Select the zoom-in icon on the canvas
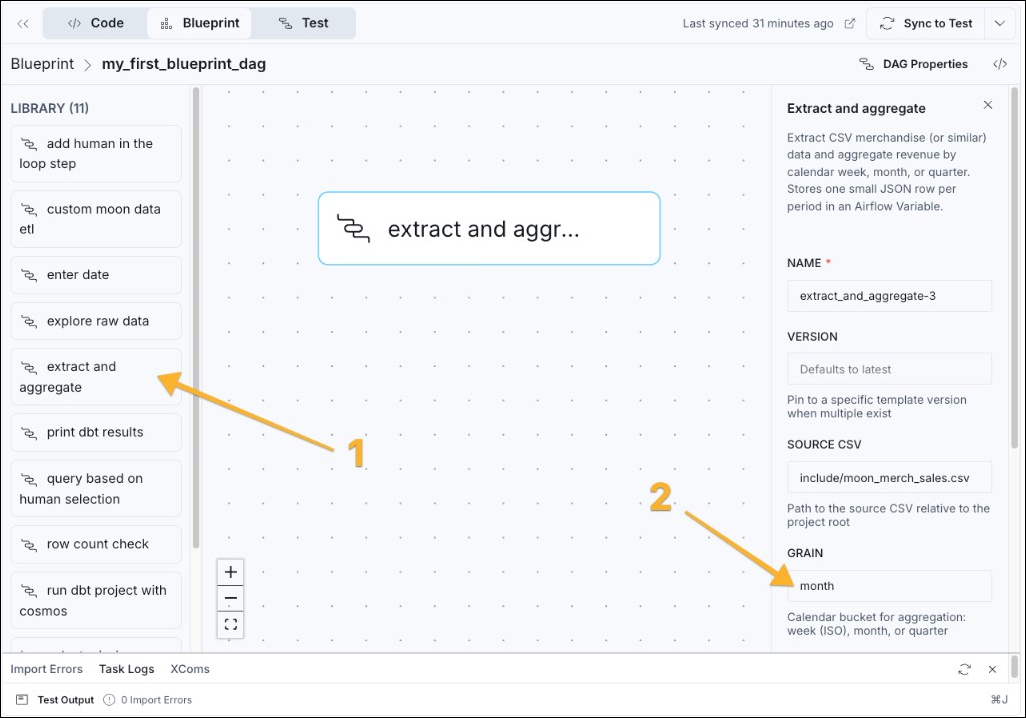 (230, 571)
